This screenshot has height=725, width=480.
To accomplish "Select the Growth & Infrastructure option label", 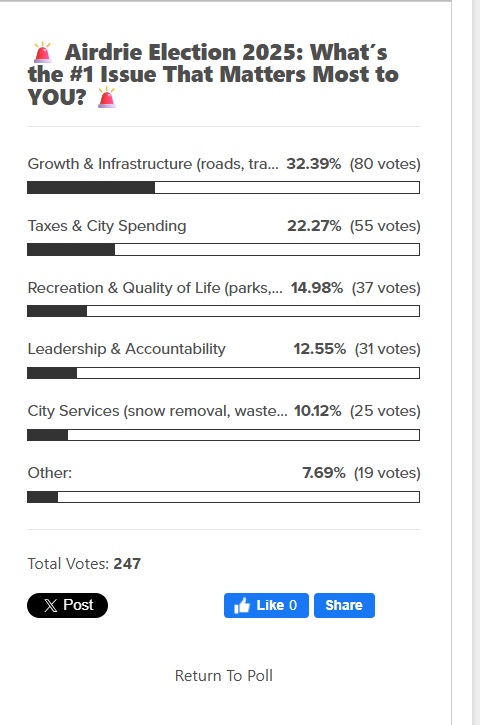I will tap(153, 164).
